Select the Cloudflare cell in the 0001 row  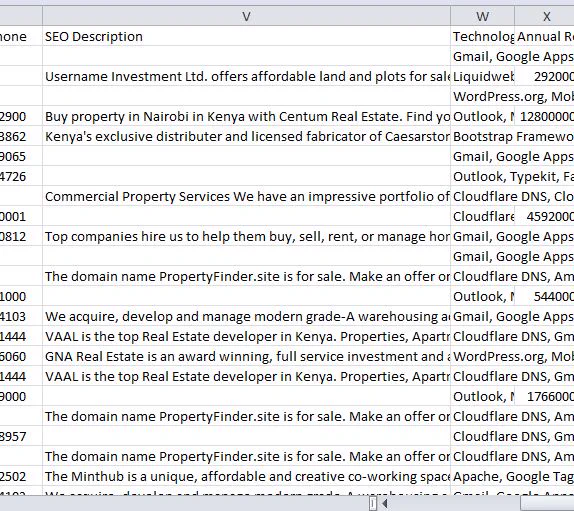pyautogui.click(x=482, y=216)
